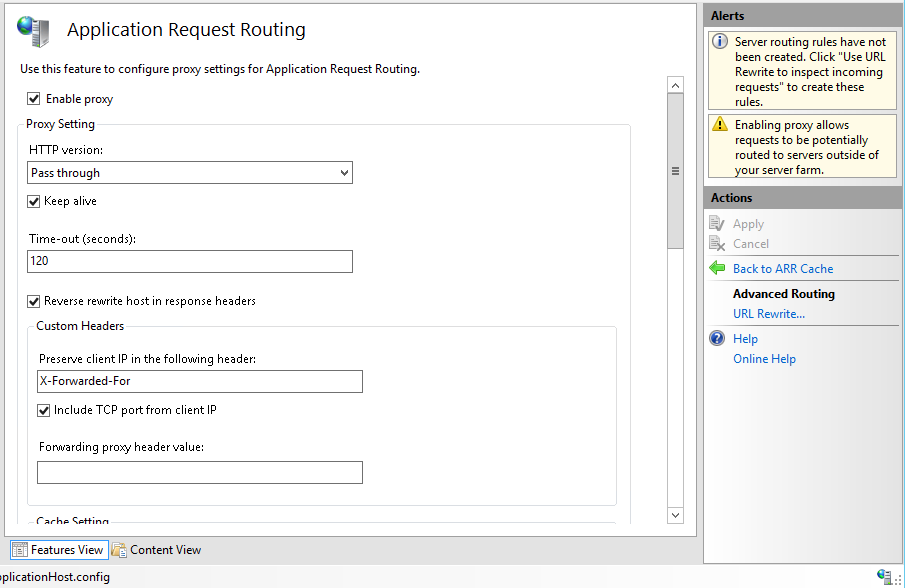Click the green back arrow icon
Viewport: 905px width, 588px height.
pyautogui.click(x=717, y=268)
